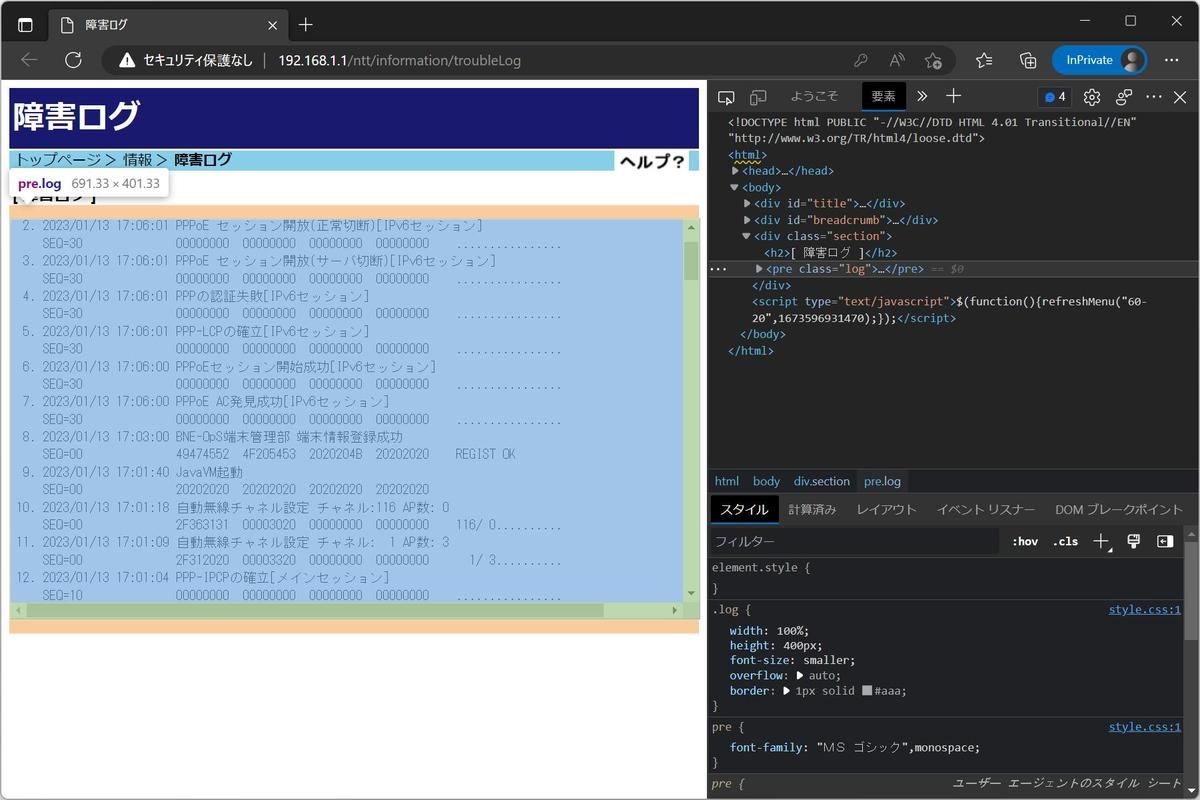This screenshot has height=800, width=1200.
Task: Expand the div id="breadcrumb" node
Action: pos(747,220)
